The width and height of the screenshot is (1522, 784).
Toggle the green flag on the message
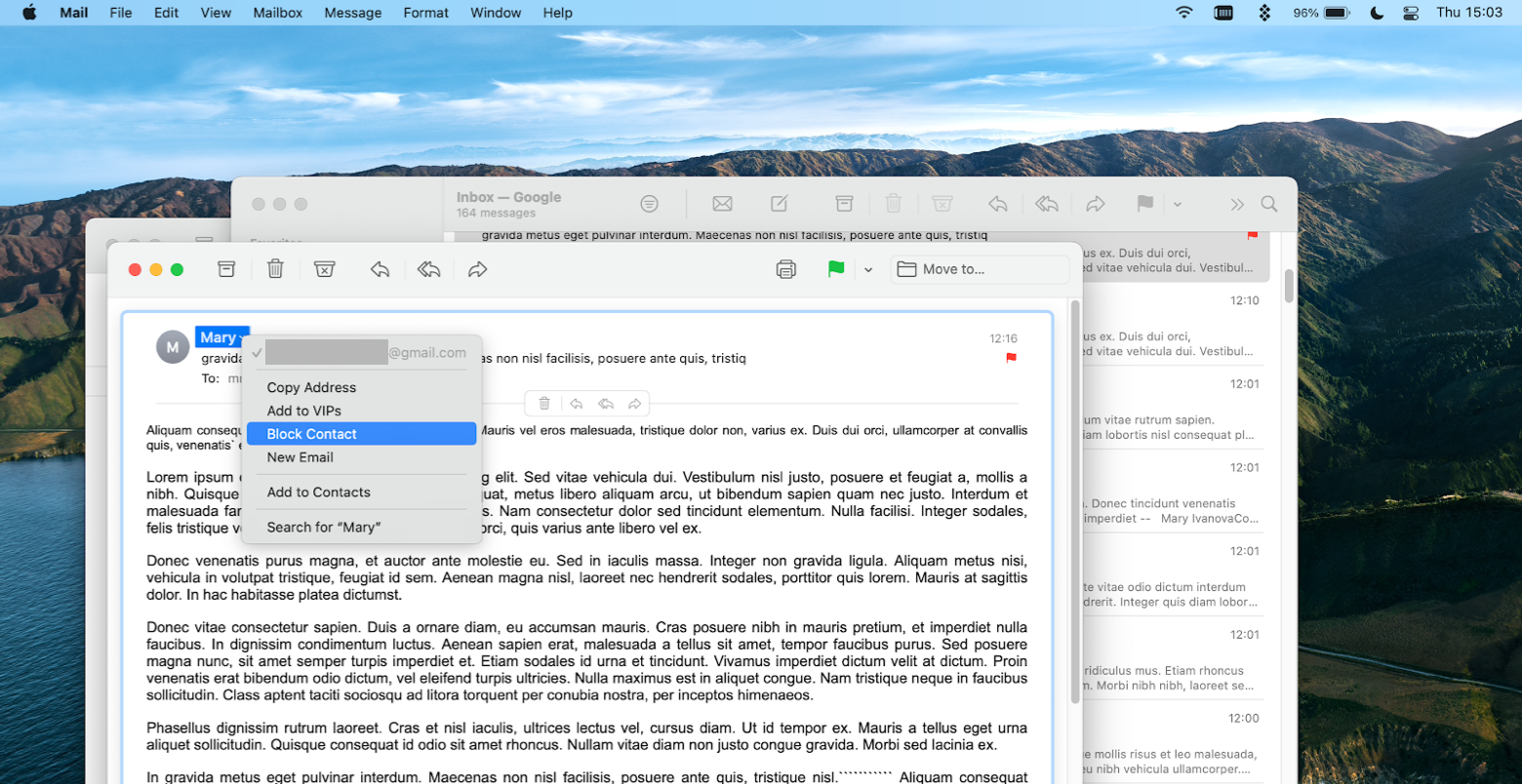coord(836,269)
